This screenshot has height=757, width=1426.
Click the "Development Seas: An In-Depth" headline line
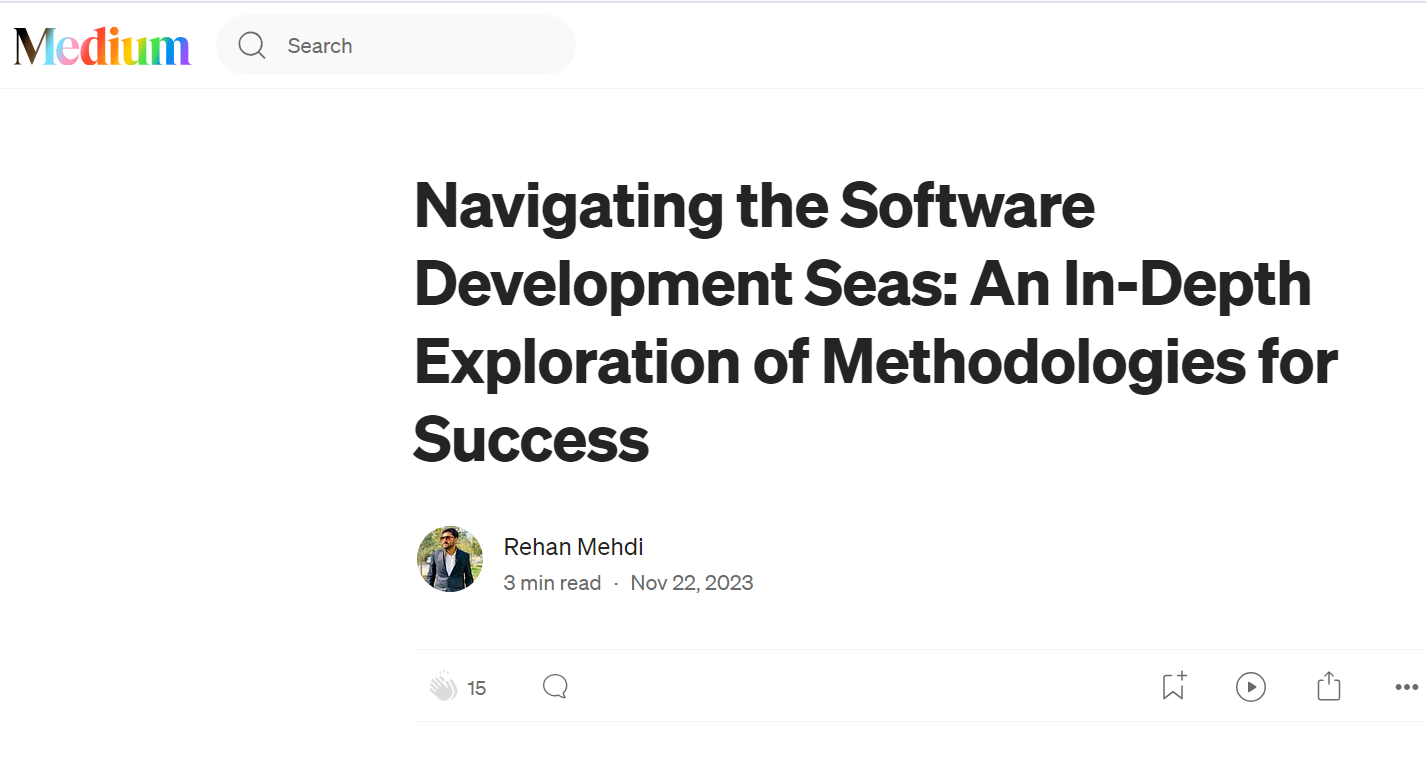863,283
